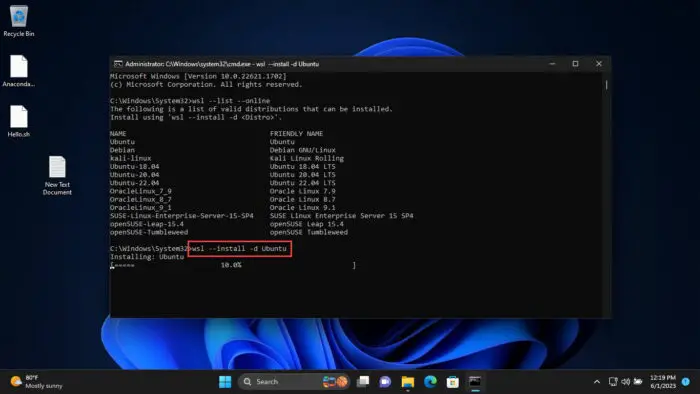Click the 'OracleLinux_9_1' entry
Image resolution: width=700 pixels, height=394 pixels.
pyautogui.click(x=141, y=207)
